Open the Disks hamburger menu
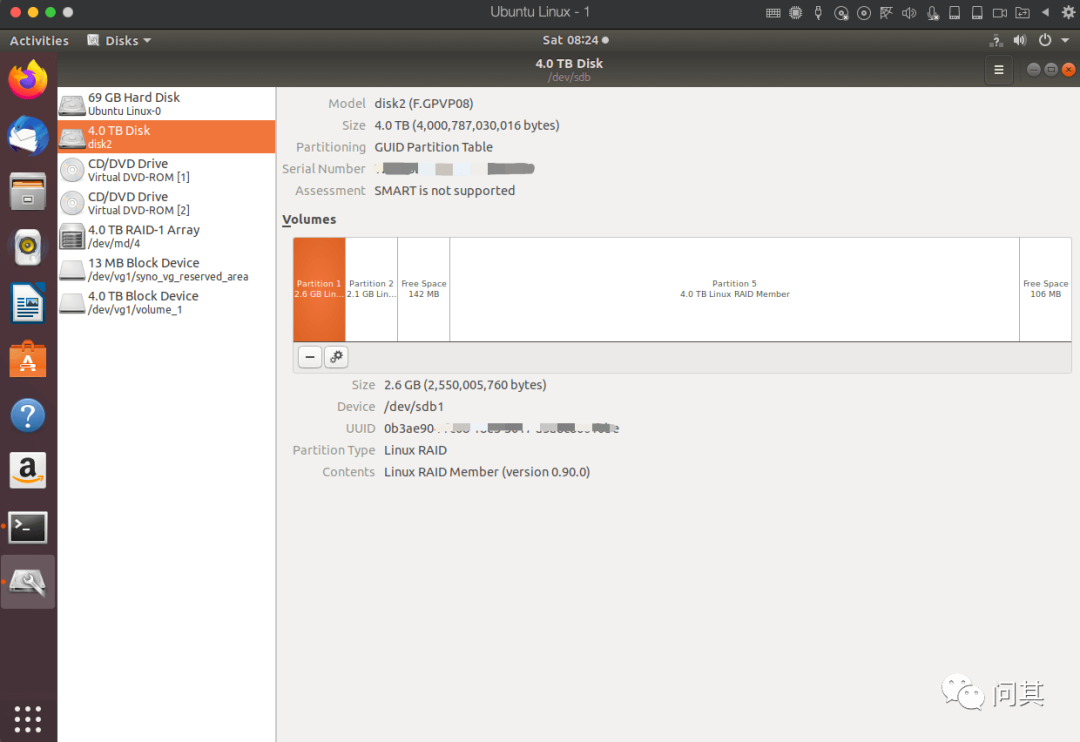This screenshot has height=742, width=1080. point(999,70)
